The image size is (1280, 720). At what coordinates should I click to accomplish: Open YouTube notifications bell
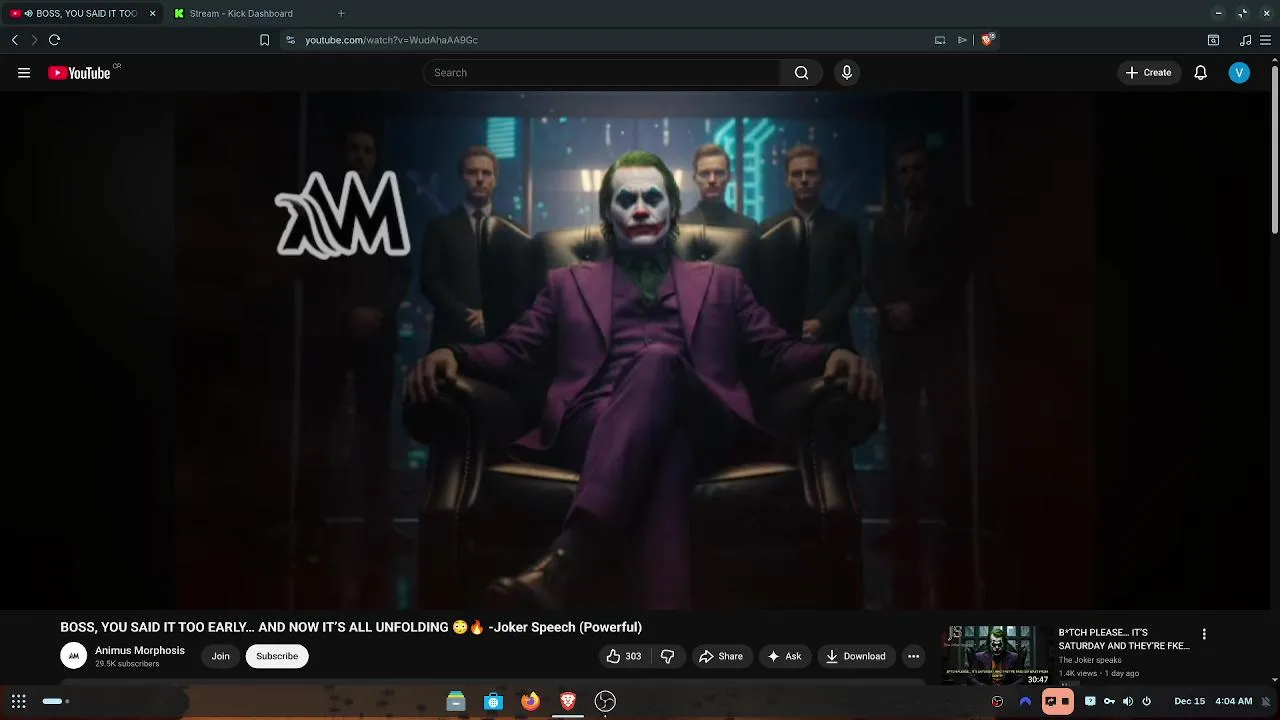point(1201,73)
